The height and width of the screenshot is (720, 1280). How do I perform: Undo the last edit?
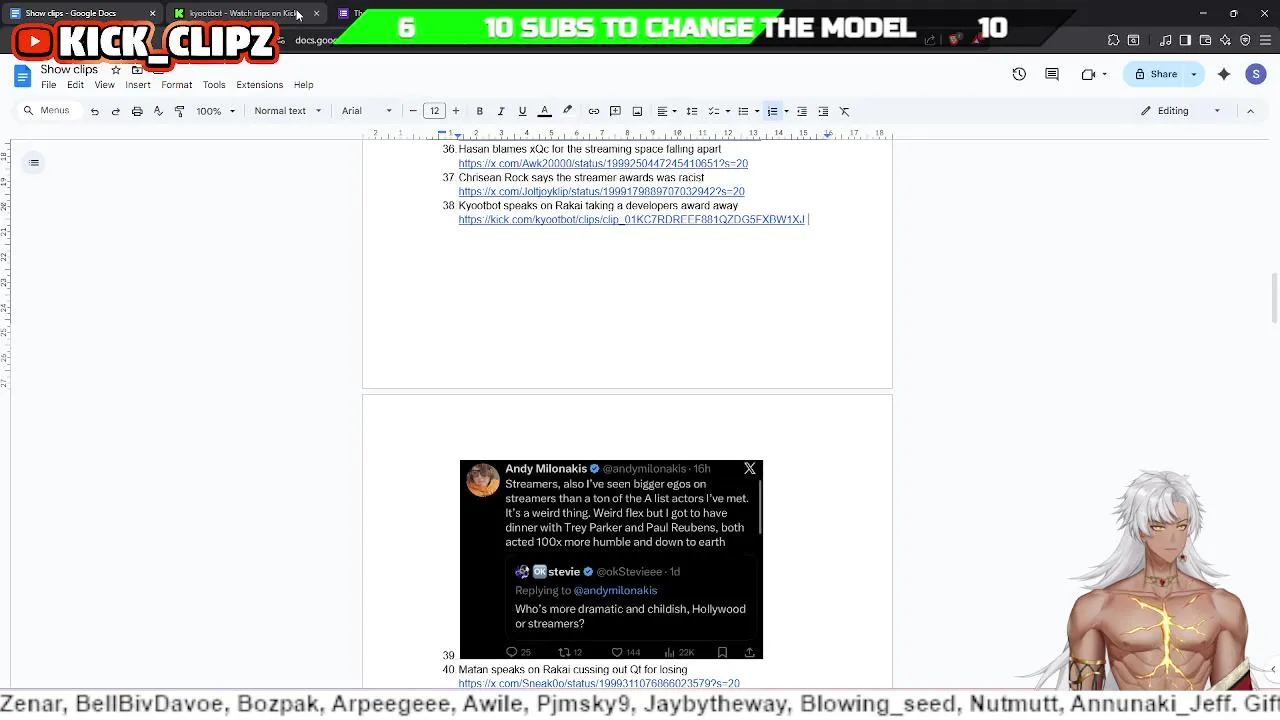[95, 111]
